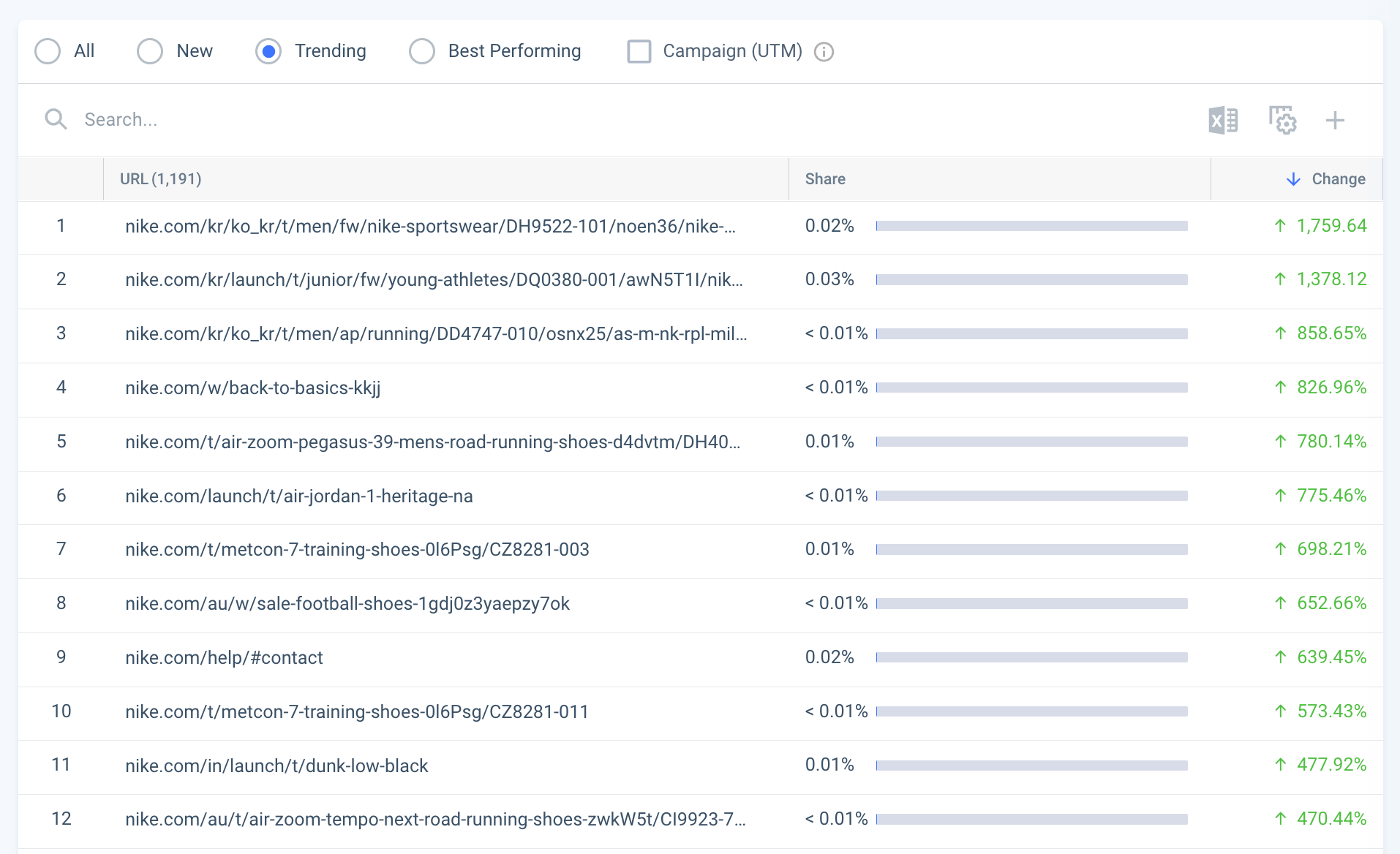Click the up arrow beside 639.45%

click(x=1279, y=657)
